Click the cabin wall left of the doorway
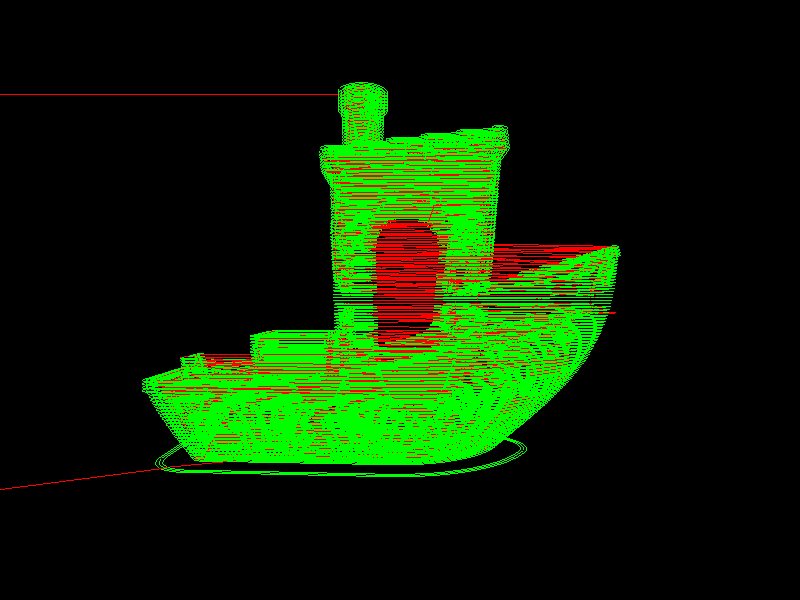This screenshot has width=800, height=600. click(350, 250)
